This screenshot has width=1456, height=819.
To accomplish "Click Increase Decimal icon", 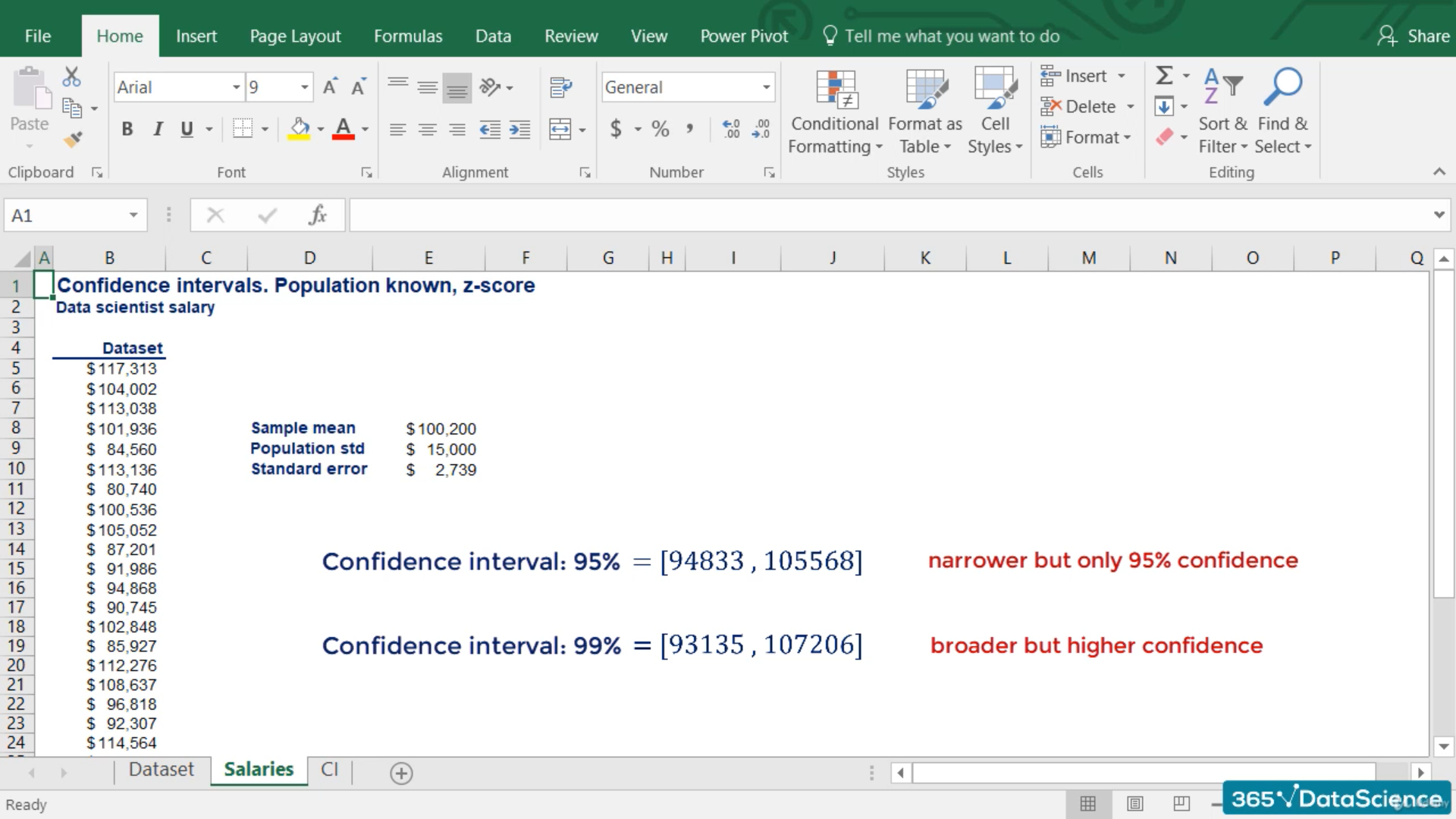I will (x=731, y=130).
